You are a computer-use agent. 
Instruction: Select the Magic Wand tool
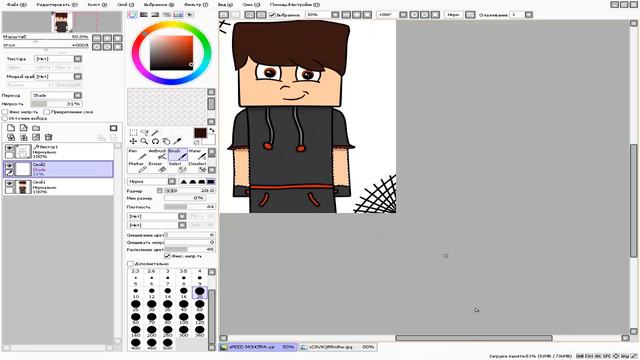155,133
